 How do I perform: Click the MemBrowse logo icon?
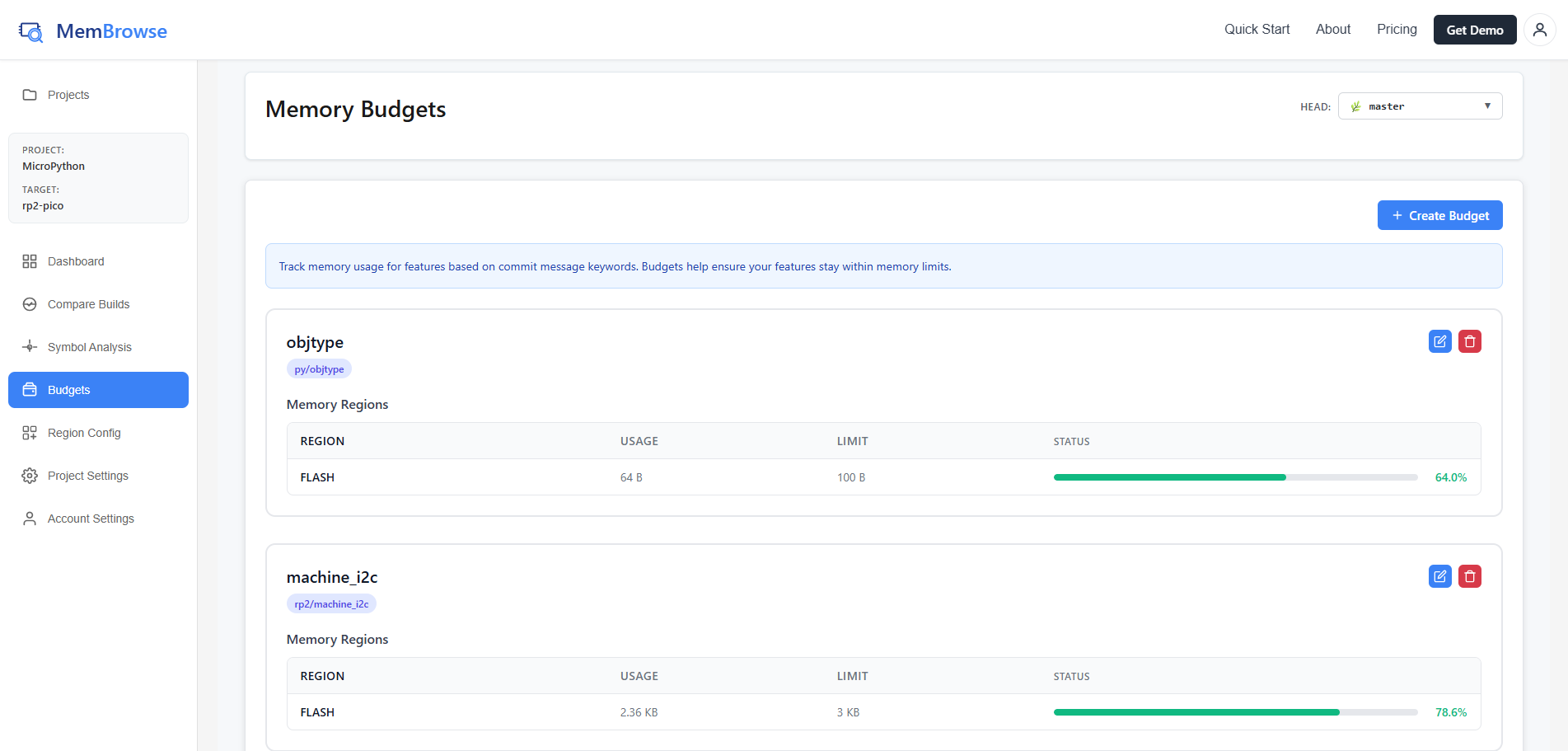pyautogui.click(x=30, y=30)
